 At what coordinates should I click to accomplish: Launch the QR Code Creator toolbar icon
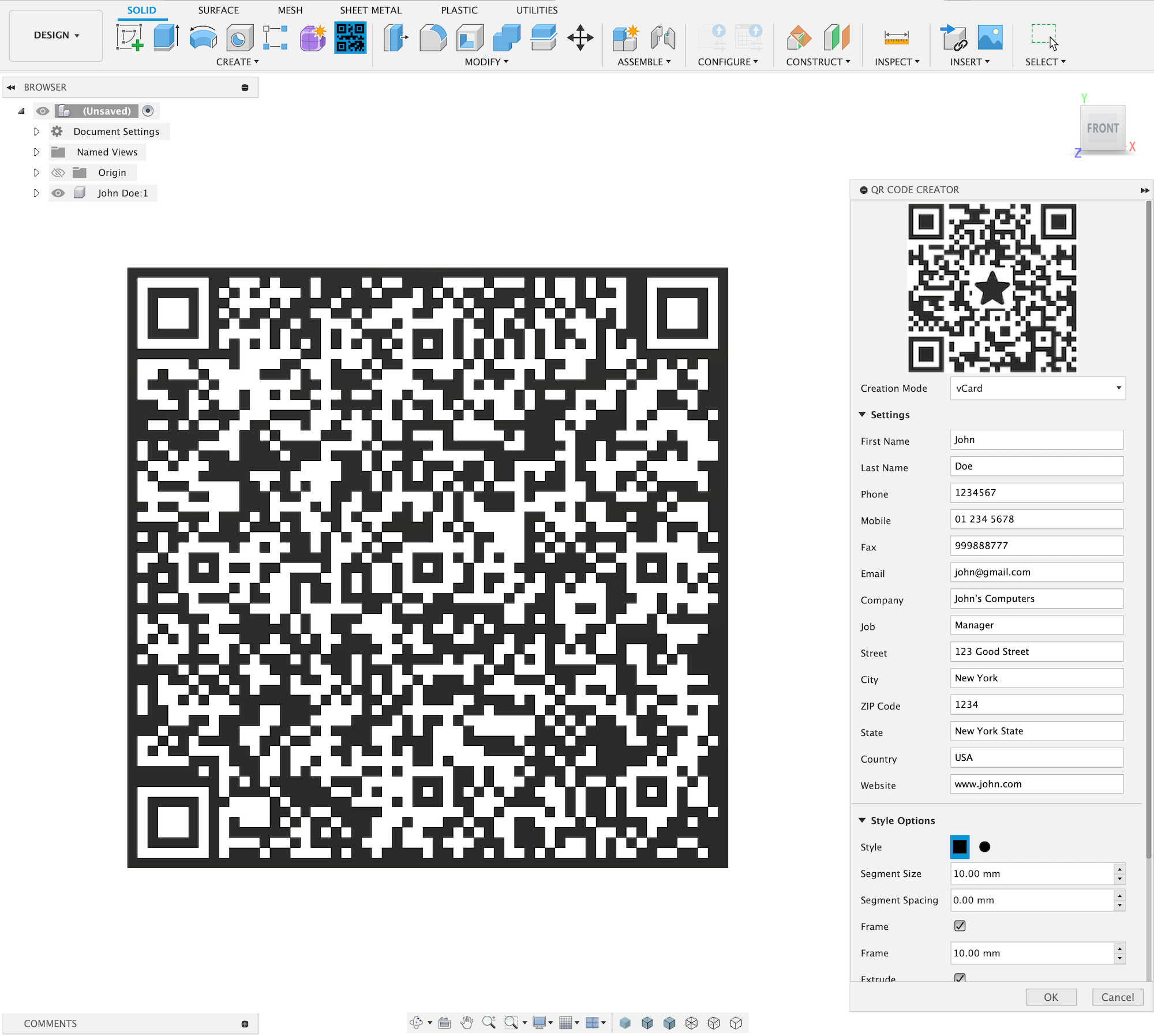click(350, 37)
